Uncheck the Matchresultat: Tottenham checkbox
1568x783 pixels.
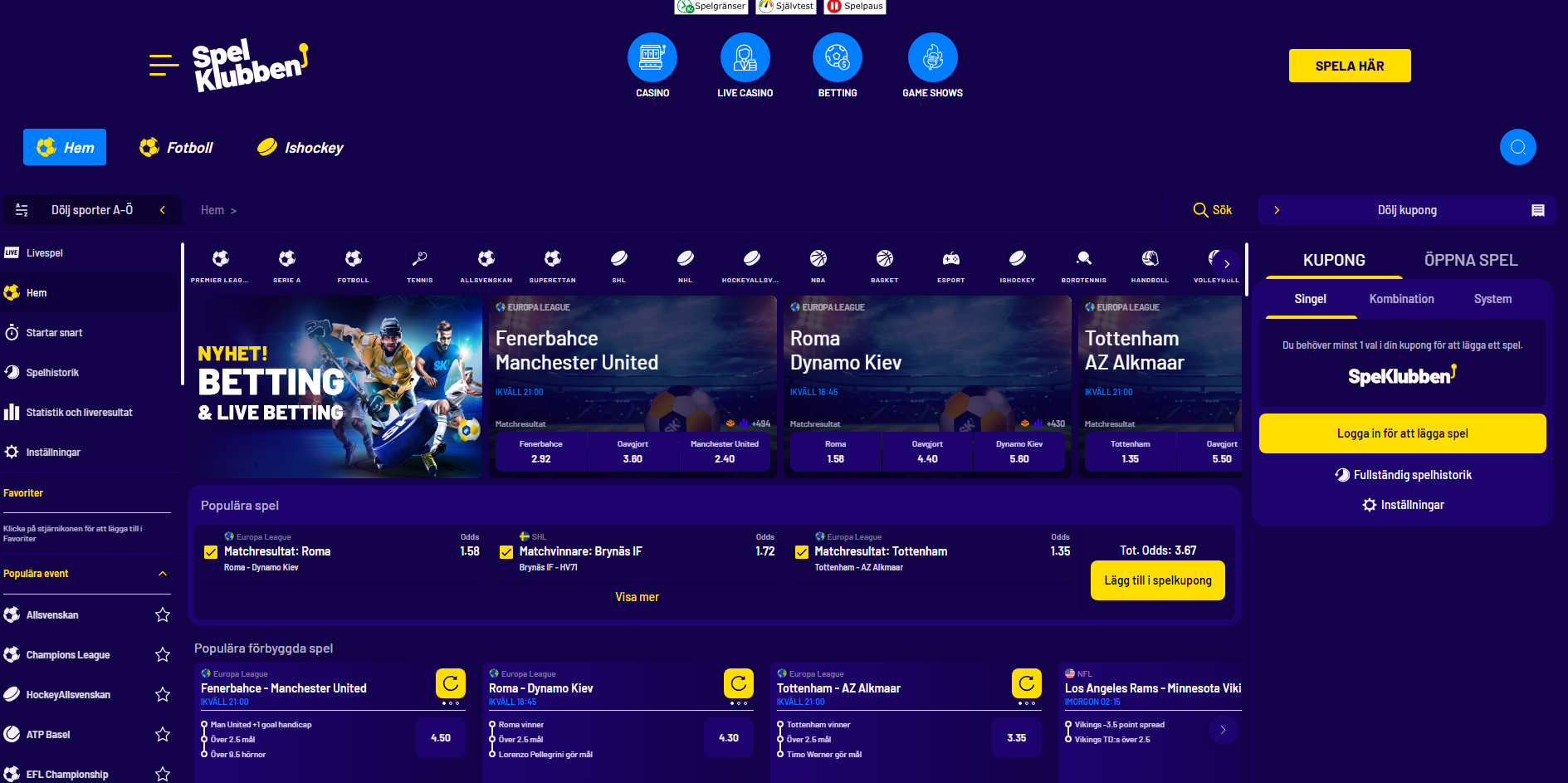(802, 552)
